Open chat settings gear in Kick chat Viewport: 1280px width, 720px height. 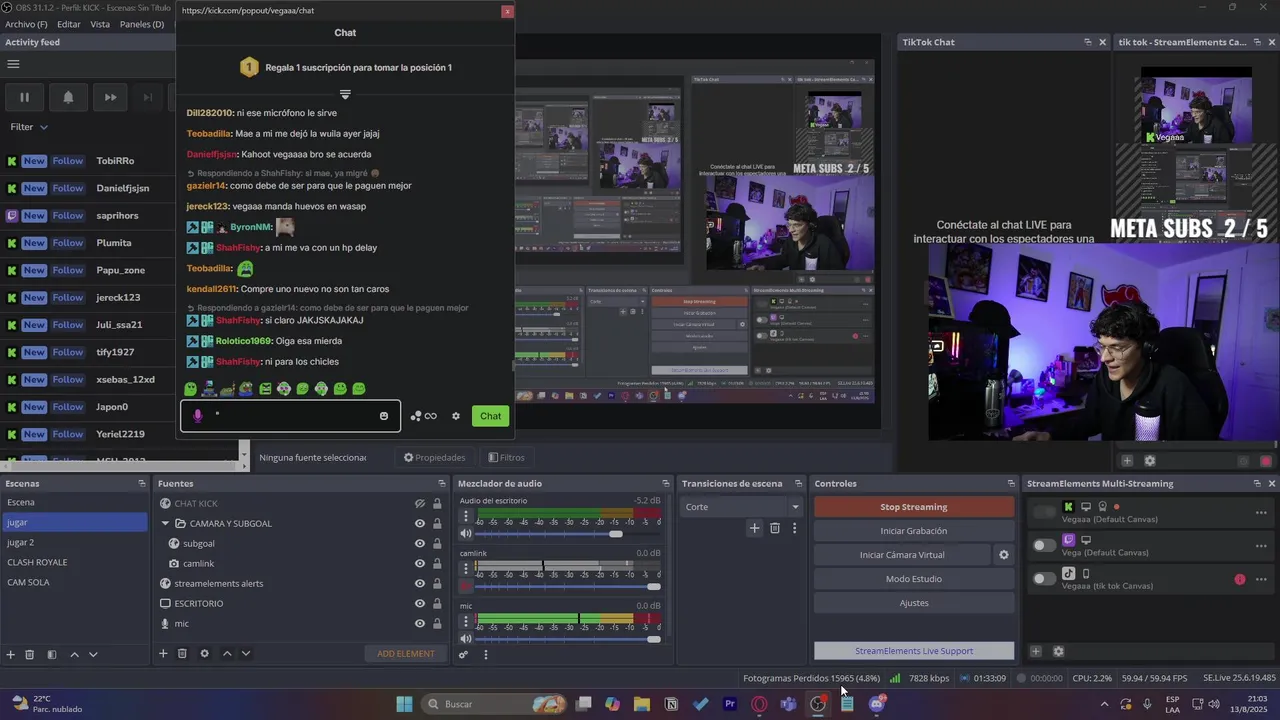click(456, 416)
